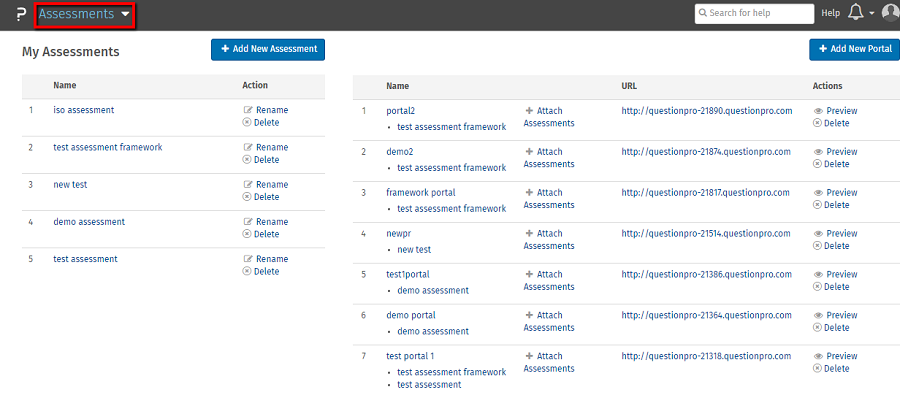900x395 pixels.
Task: Delete the demo2 portal
Action: pyautogui.click(x=831, y=164)
